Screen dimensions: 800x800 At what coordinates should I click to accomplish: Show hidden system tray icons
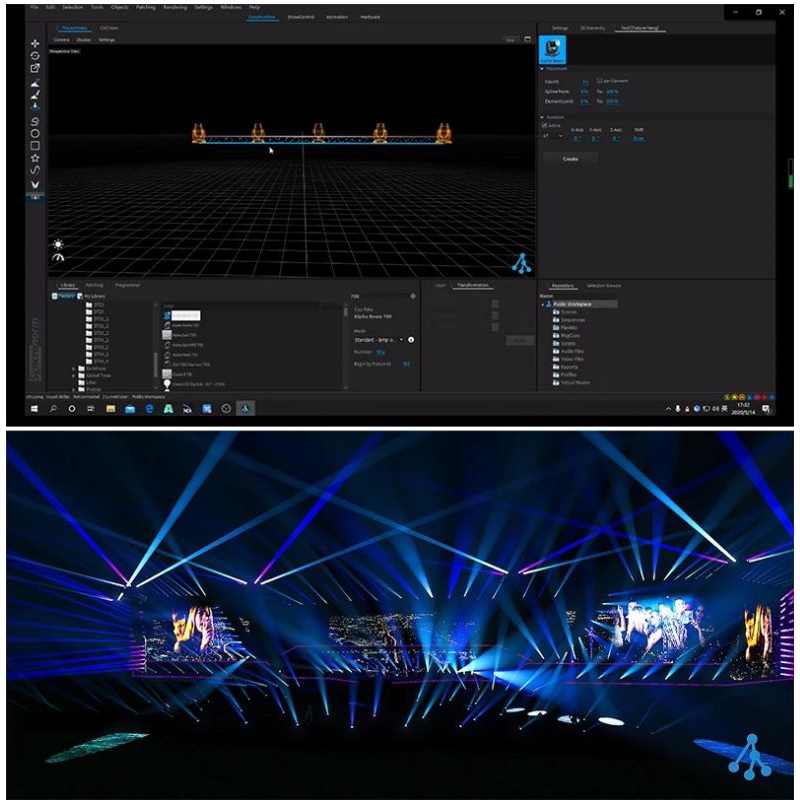[668, 409]
